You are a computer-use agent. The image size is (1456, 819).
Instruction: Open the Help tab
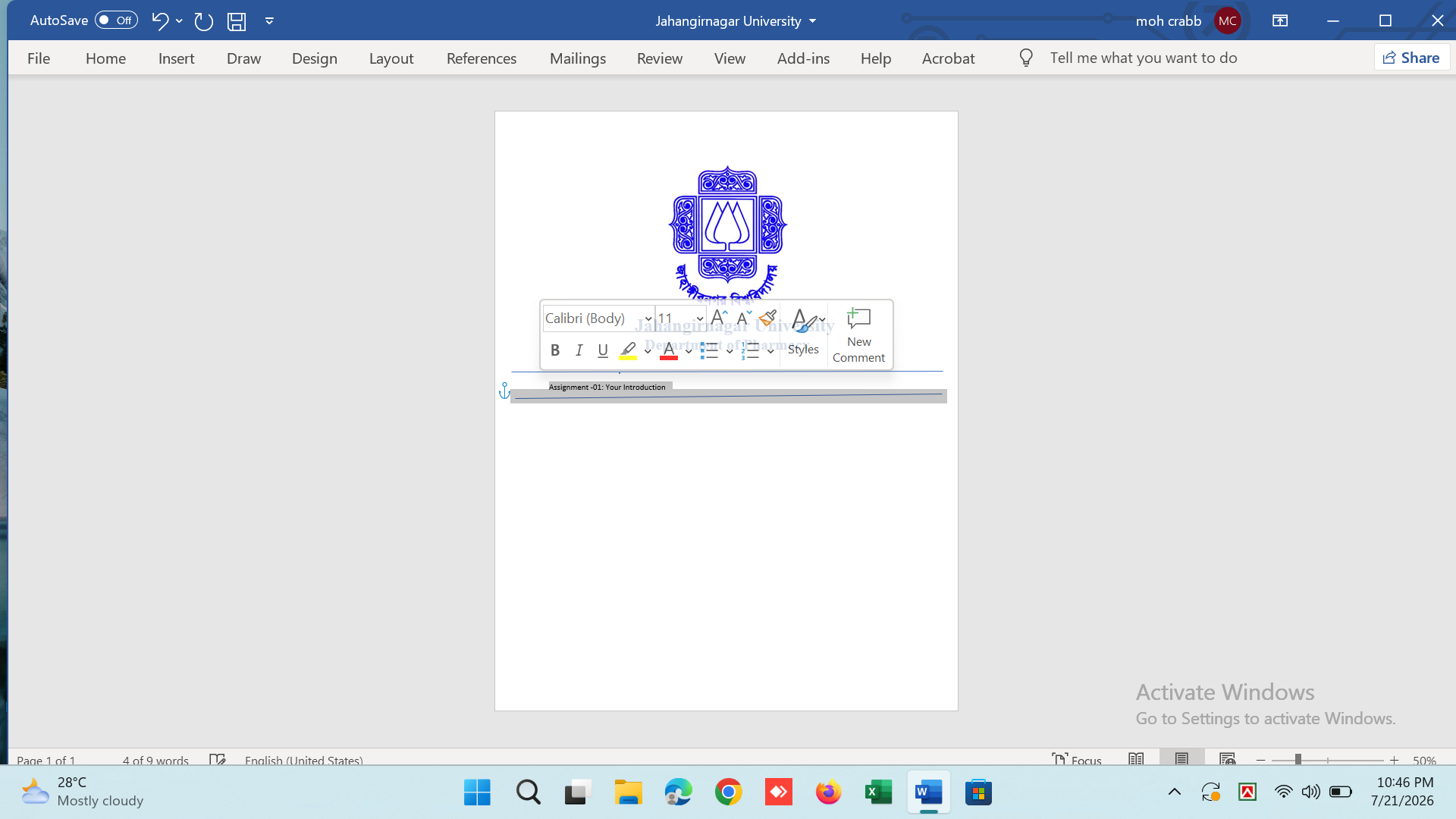[x=876, y=58]
